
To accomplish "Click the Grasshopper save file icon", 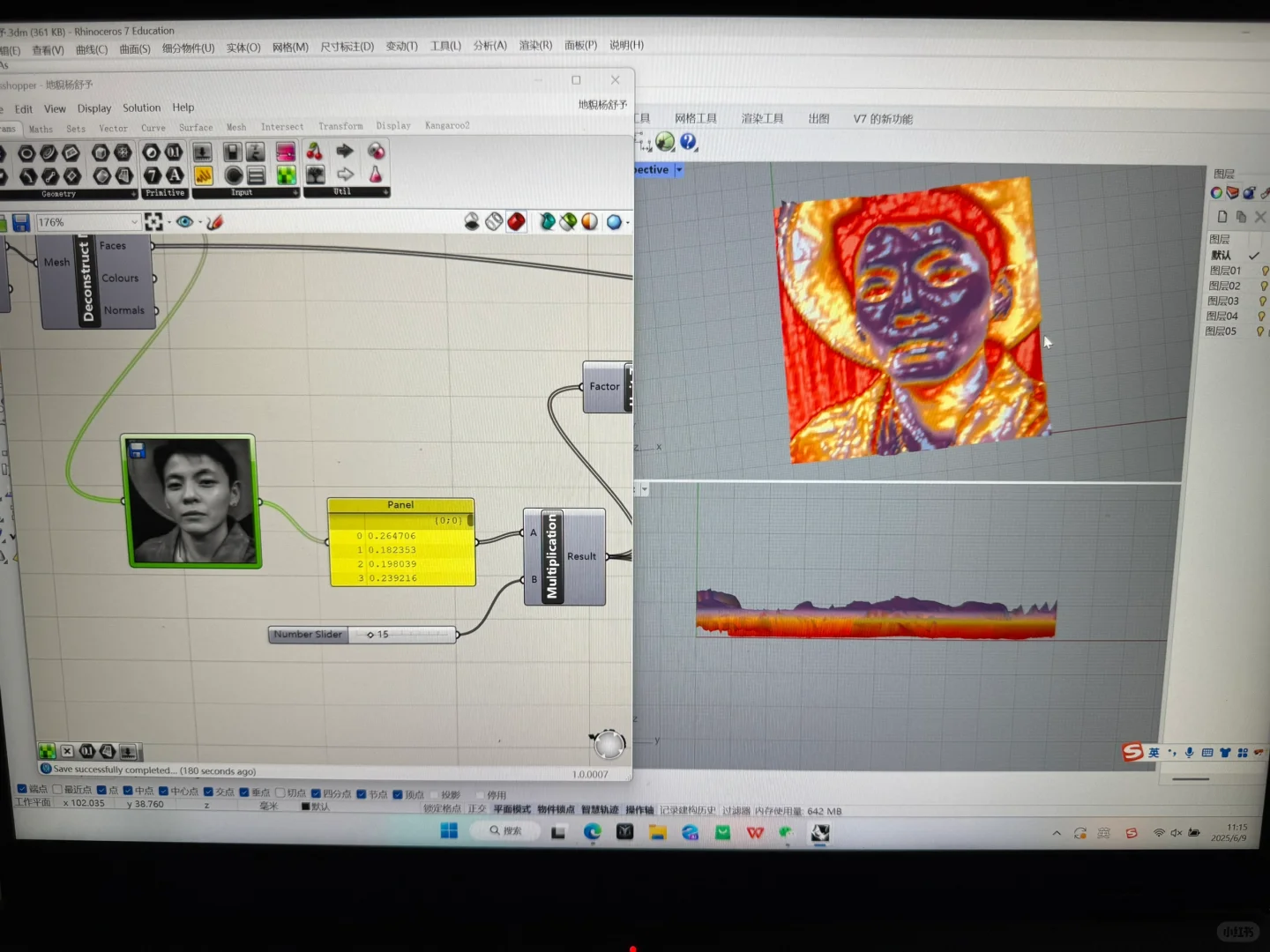I will tap(21, 223).
